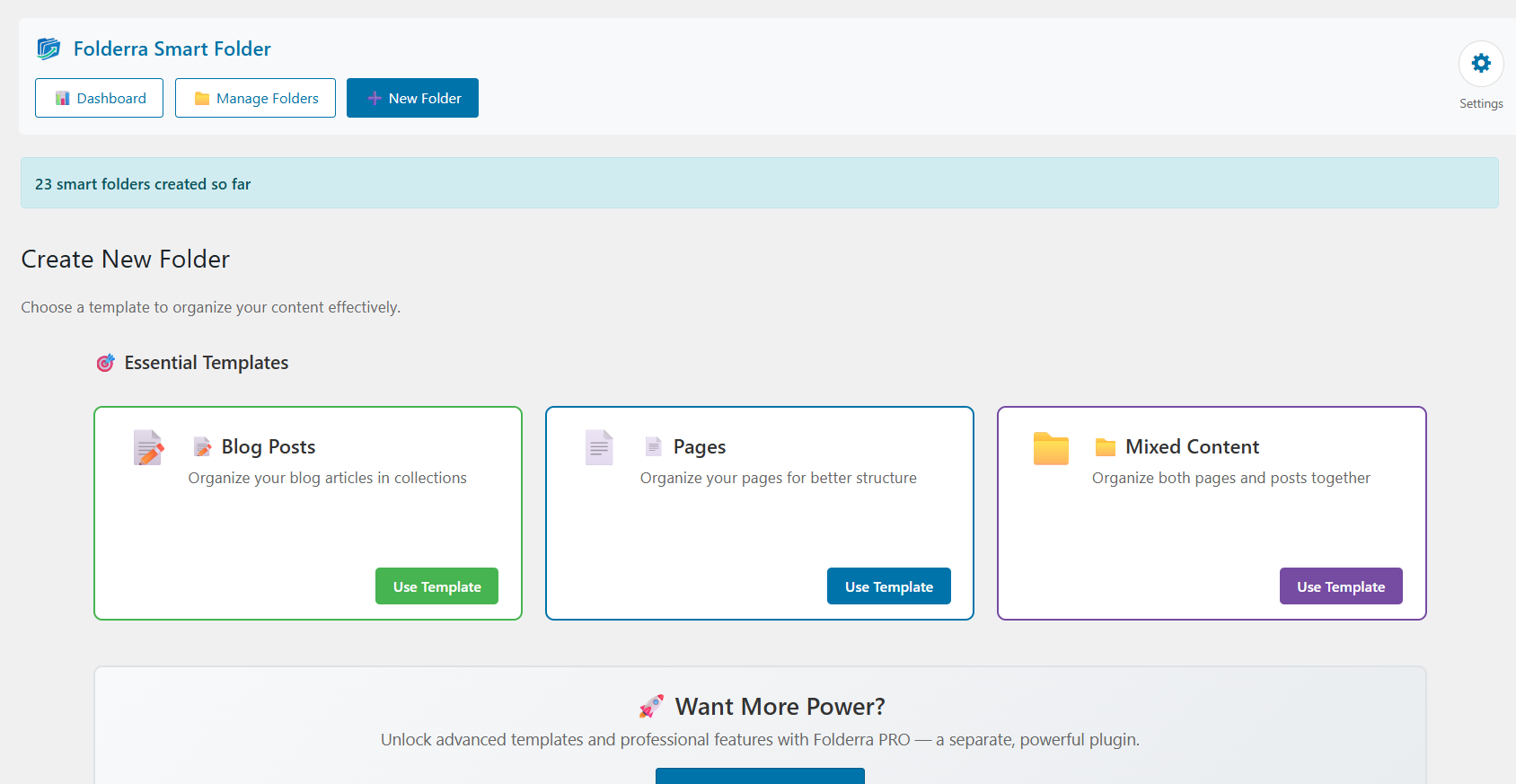Use the Blog Posts template
Viewport: 1516px width, 784px height.
coord(436,586)
